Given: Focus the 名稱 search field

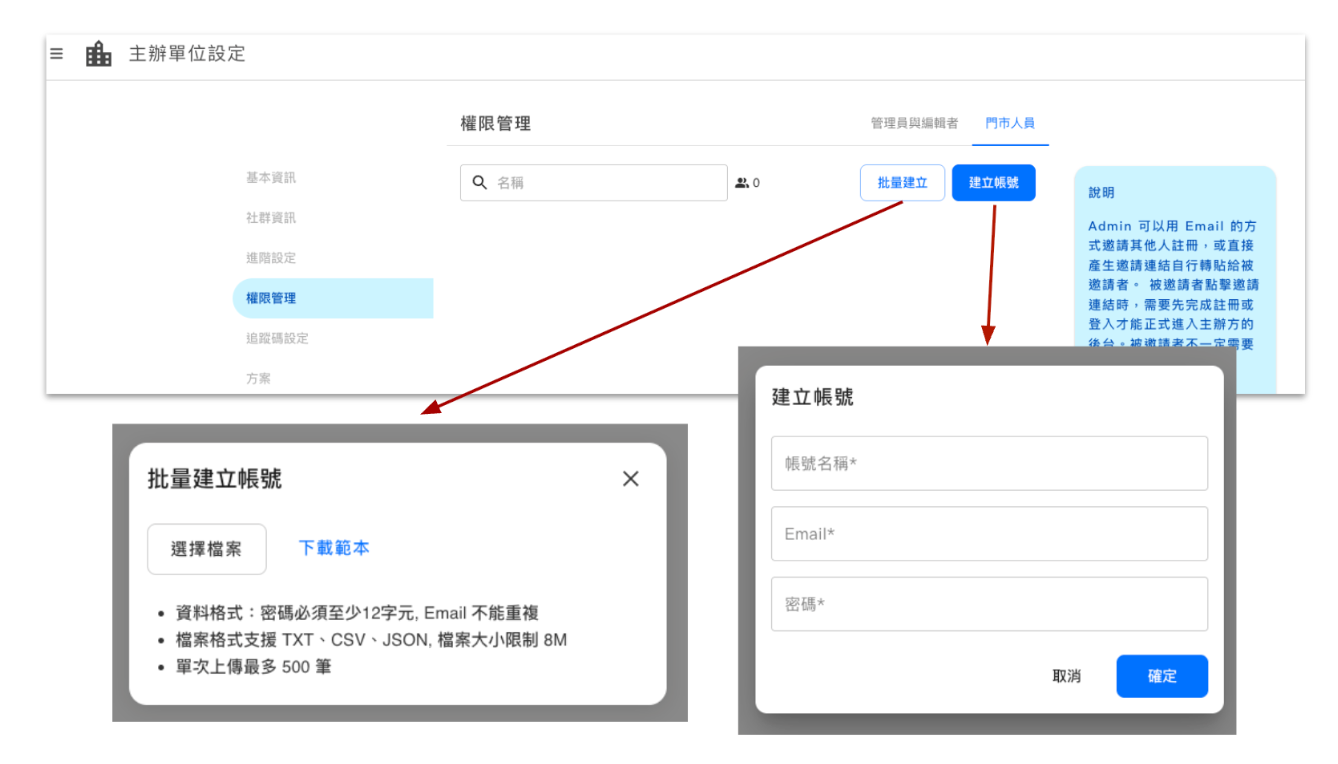Looking at the screenshot, I should (x=605, y=183).
